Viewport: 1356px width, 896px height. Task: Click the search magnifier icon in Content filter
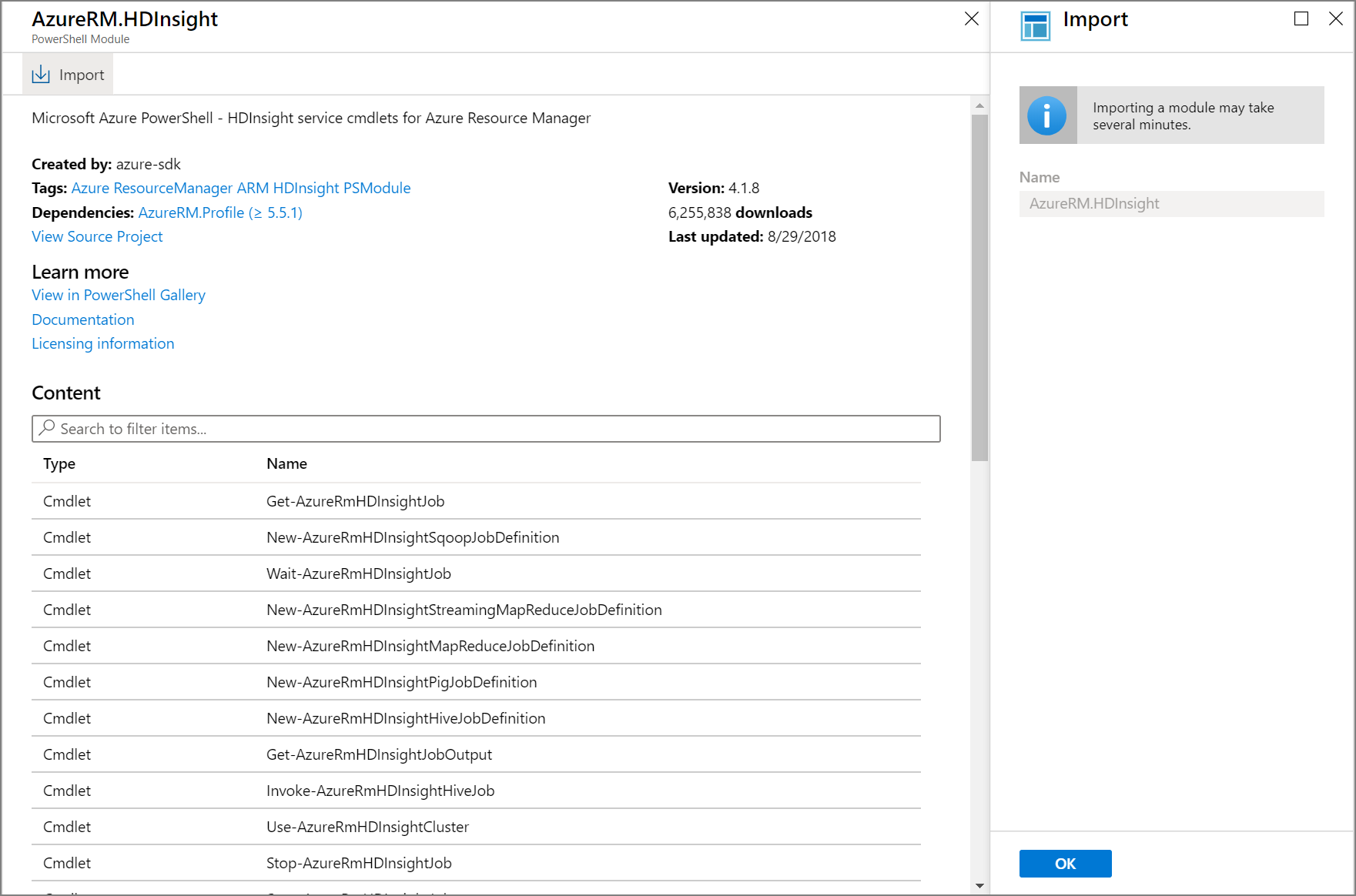(47, 428)
